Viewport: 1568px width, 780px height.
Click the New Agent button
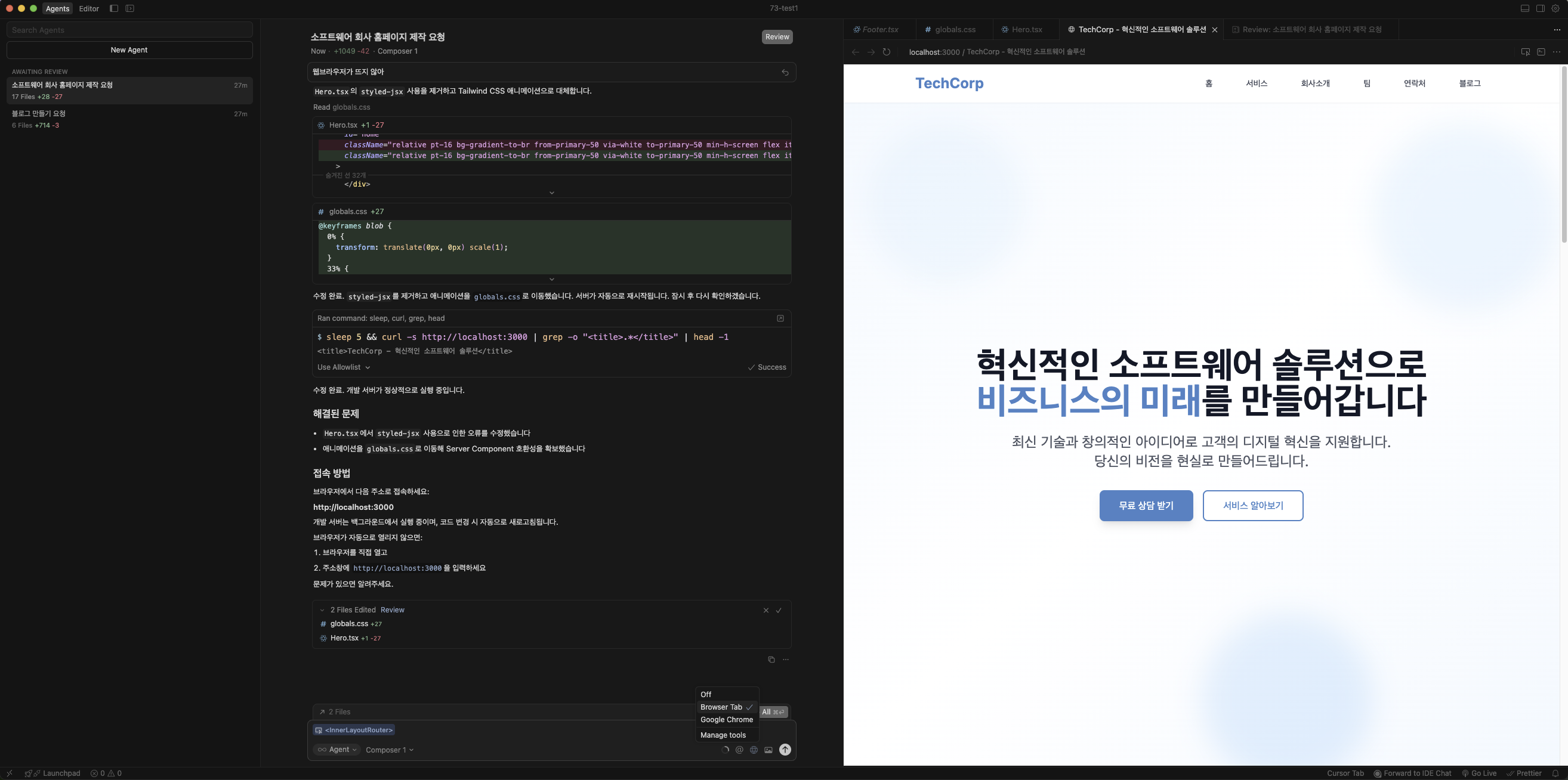[129, 50]
